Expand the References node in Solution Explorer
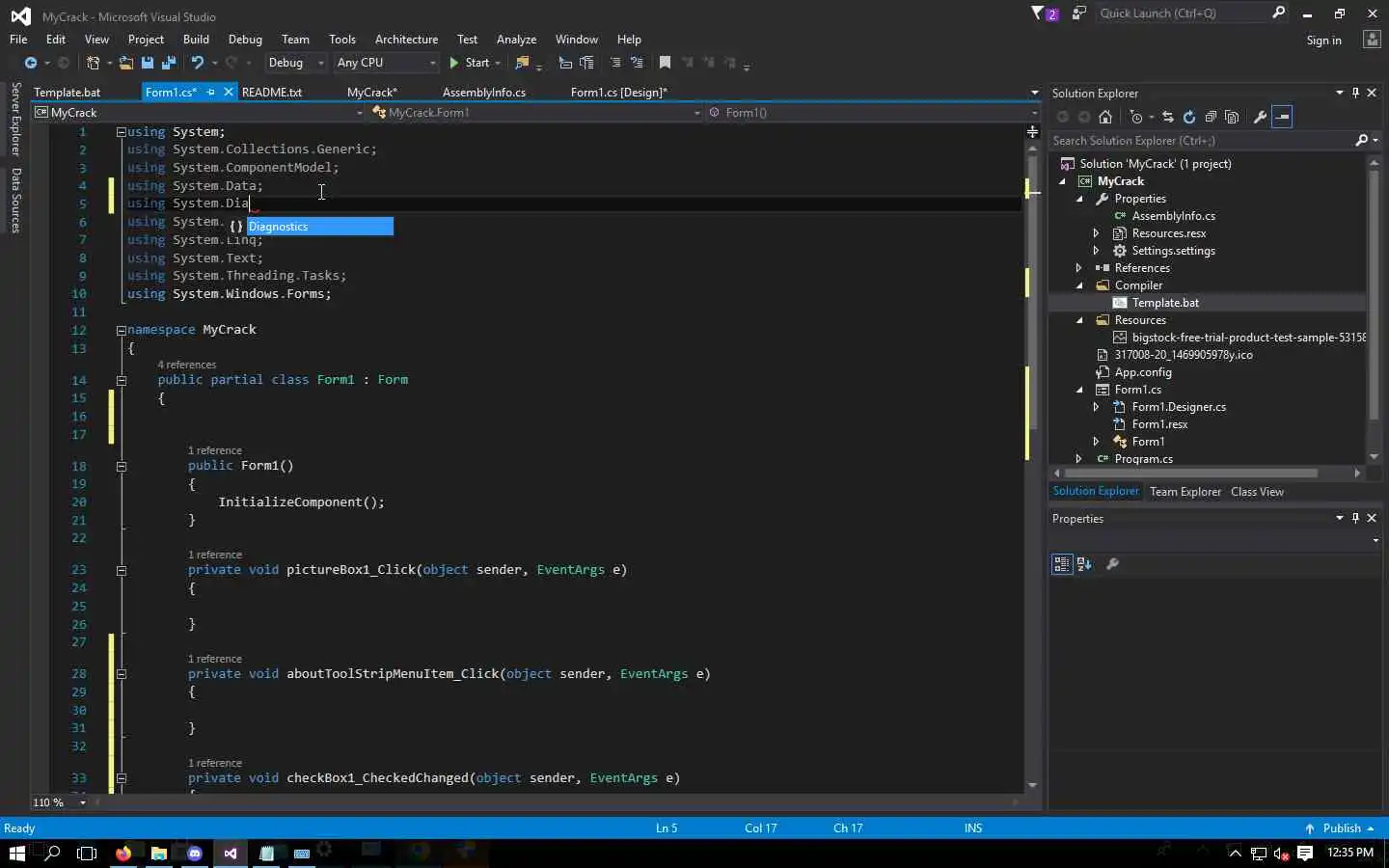The width and height of the screenshot is (1389, 868). 1078,268
